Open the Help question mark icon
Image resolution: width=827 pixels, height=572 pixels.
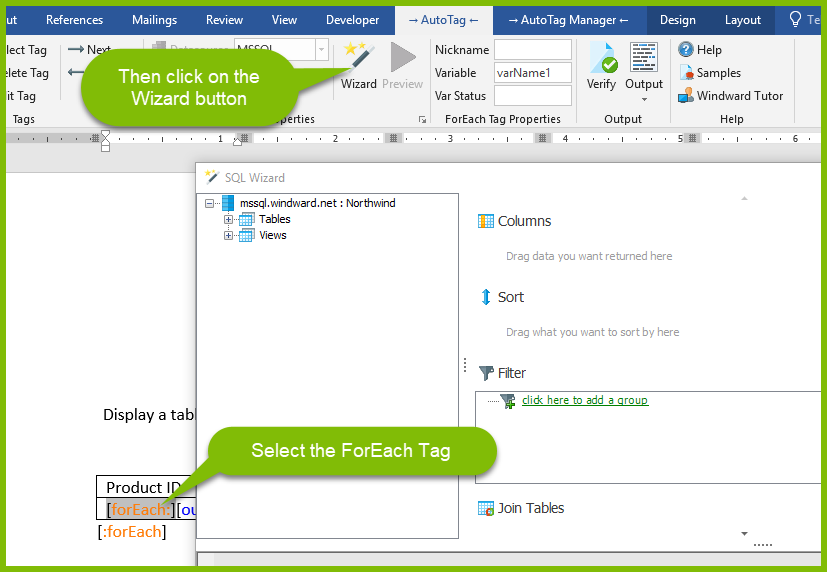(x=686, y=50)
